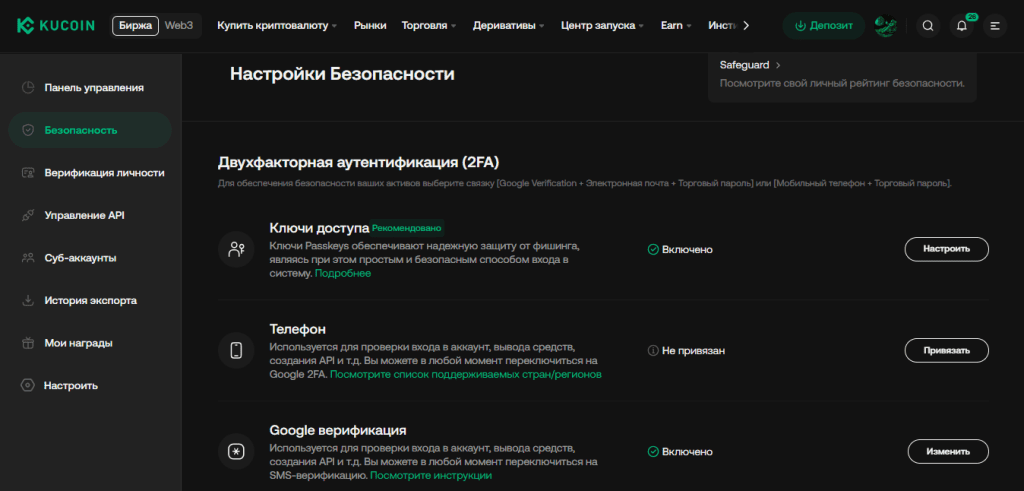
Task: Click the Двухфакторная аутентификация (2FA) heading
Action: [x=359, y=162]
